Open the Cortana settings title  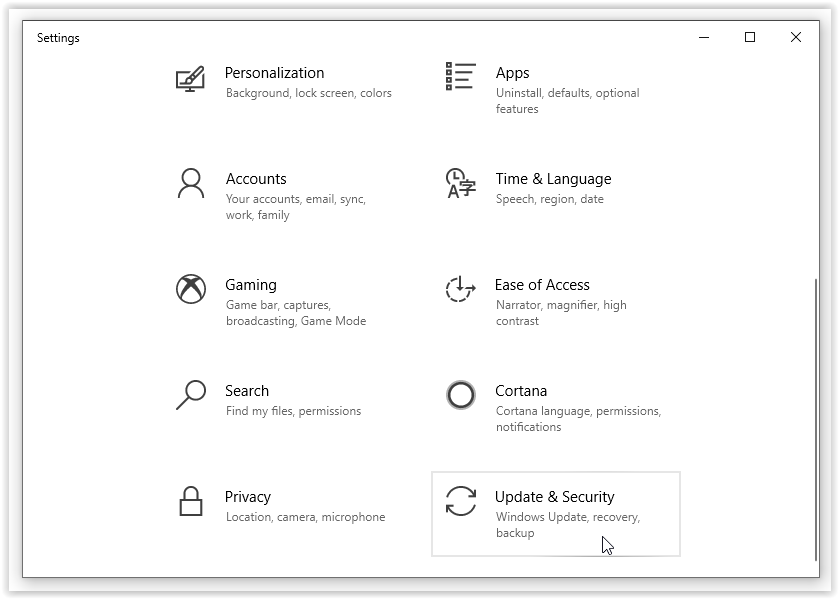click(x=521, y=391)
